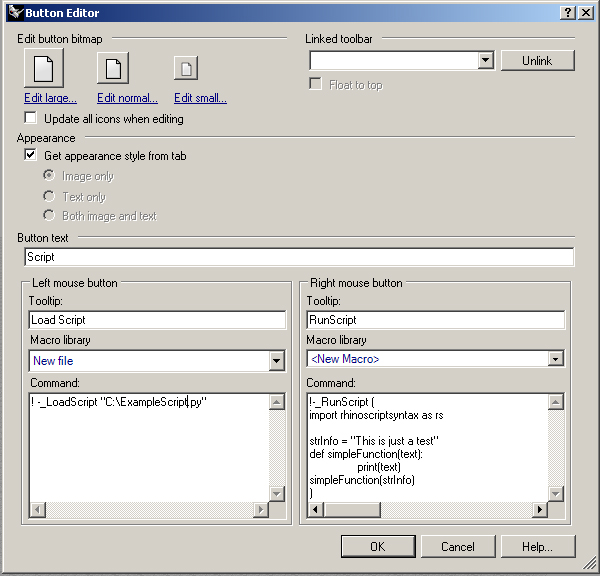Viewport: 600px width, 576px height.
Task: Enable Update all icons when editing
Action: pyautogui.click(x=30, y=119)
